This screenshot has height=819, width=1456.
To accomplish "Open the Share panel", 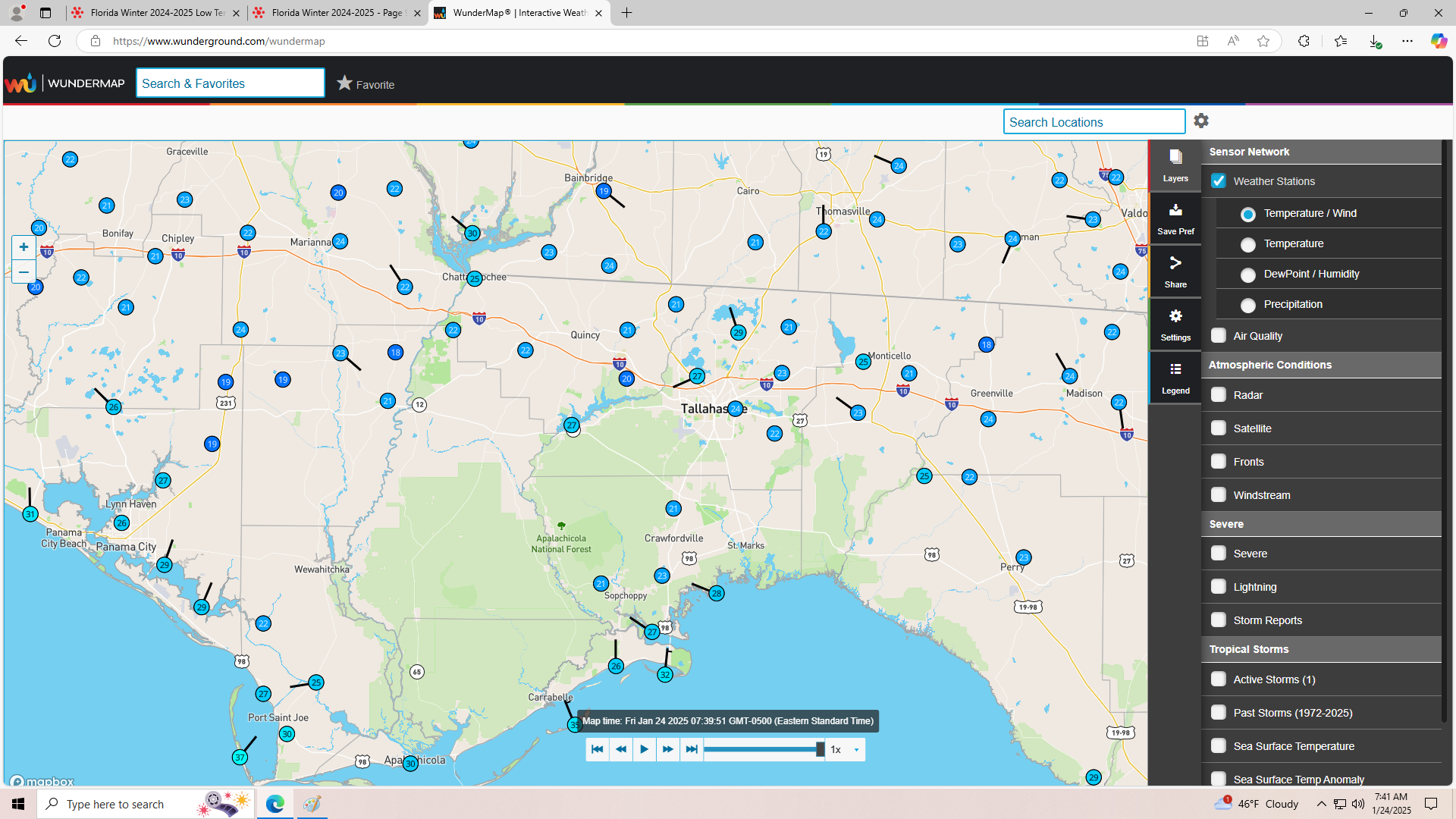I will coord(1175,271).
